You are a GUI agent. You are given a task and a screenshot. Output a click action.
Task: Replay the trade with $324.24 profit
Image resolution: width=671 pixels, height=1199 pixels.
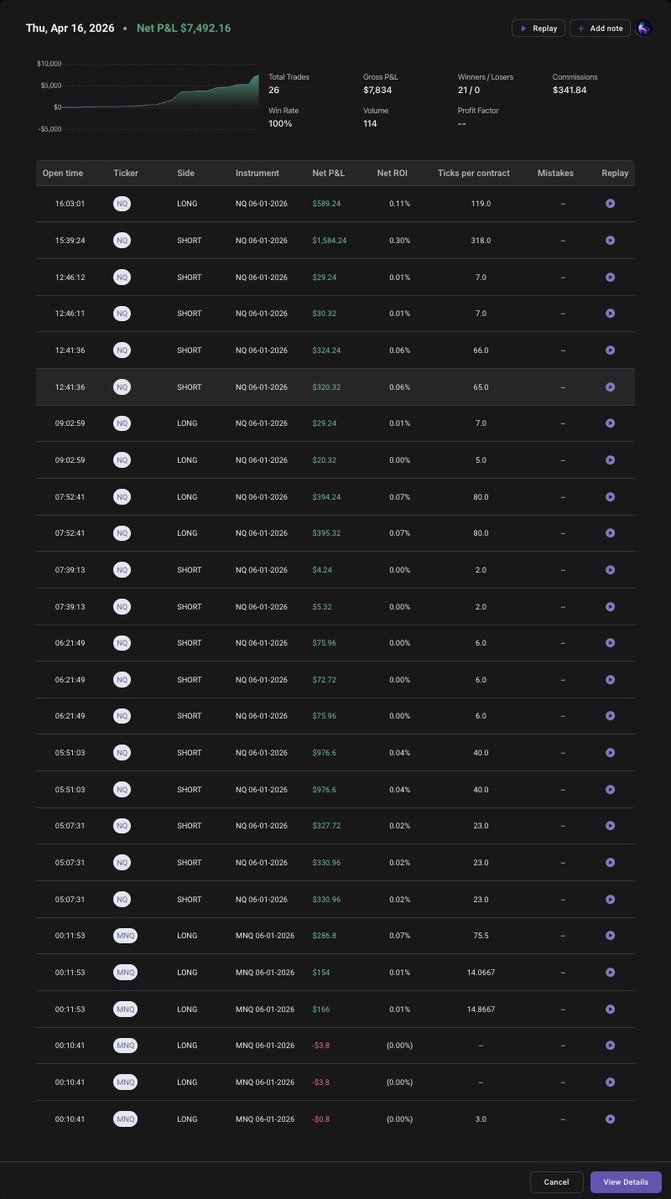click(610, 350)
